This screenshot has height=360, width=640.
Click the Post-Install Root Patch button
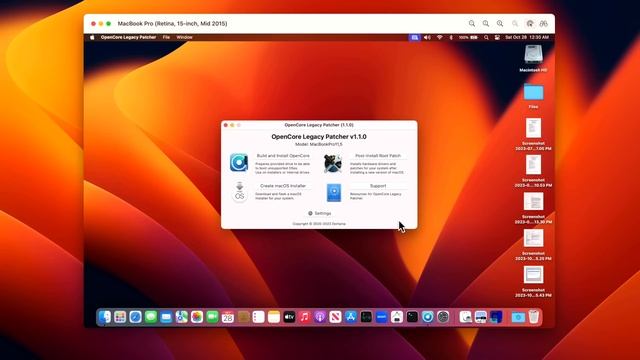click(x=378, y=156)
